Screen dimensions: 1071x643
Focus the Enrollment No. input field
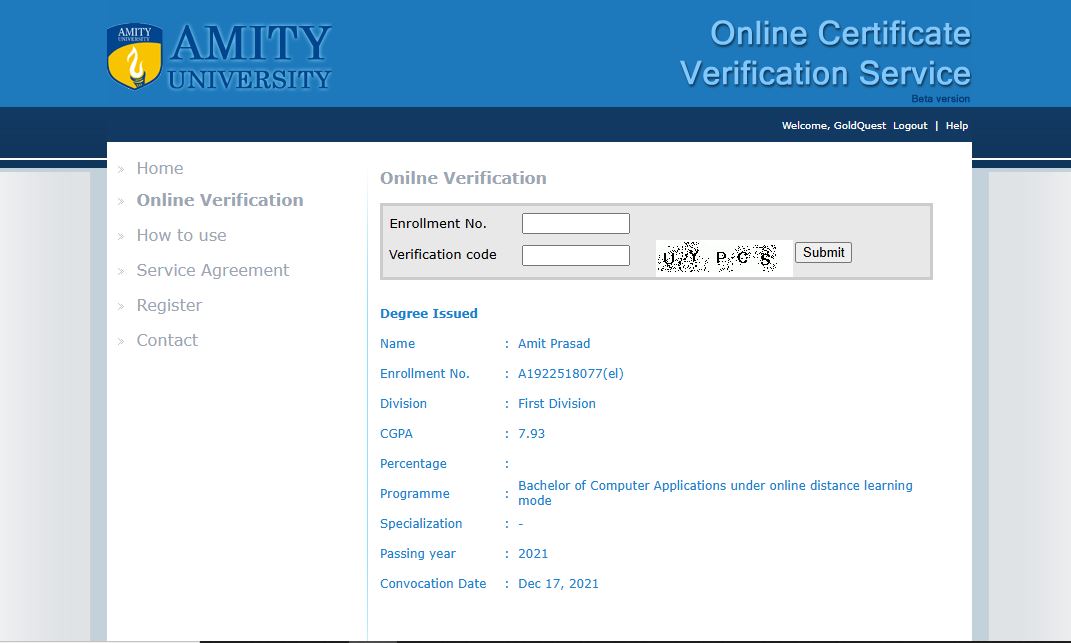click(x=576, y=223)
